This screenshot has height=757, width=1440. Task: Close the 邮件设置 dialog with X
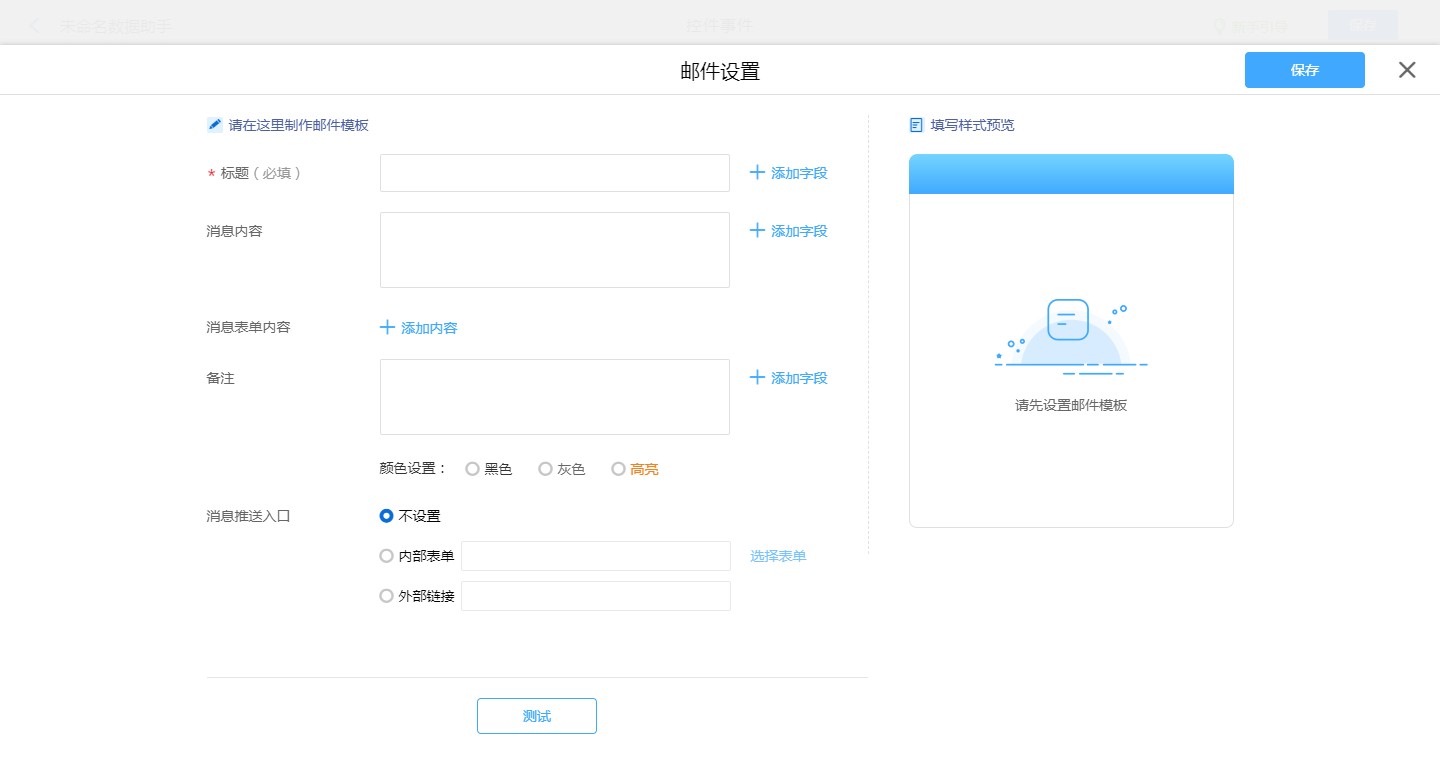pos(1407,70)
